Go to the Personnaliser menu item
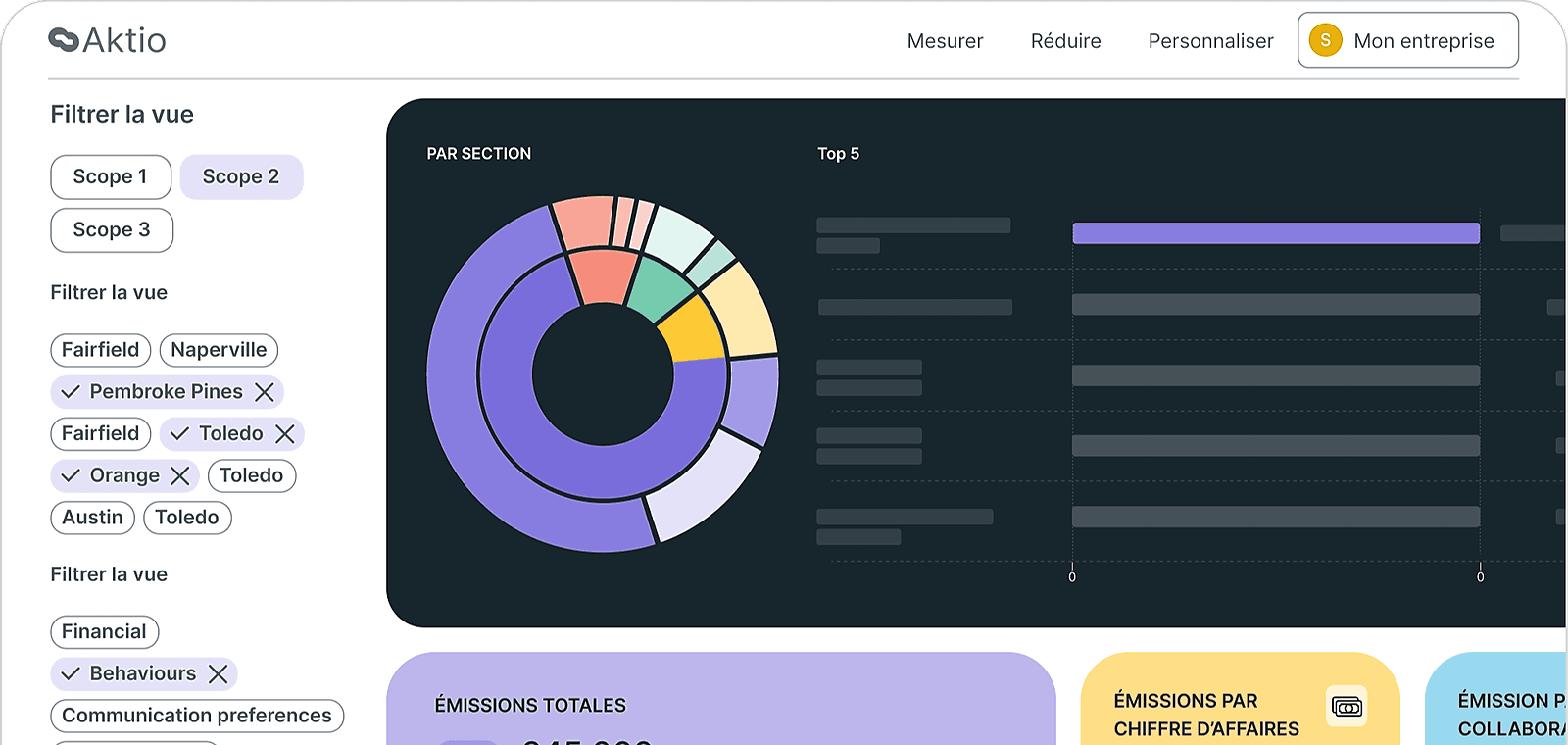 click(x=1210, y=41)
